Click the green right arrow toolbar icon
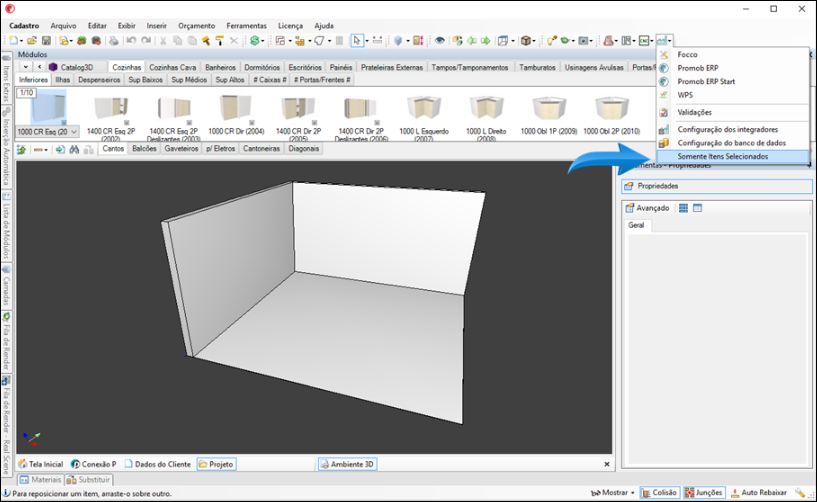This screenshot has height=502, width=817. coord(486,40)
